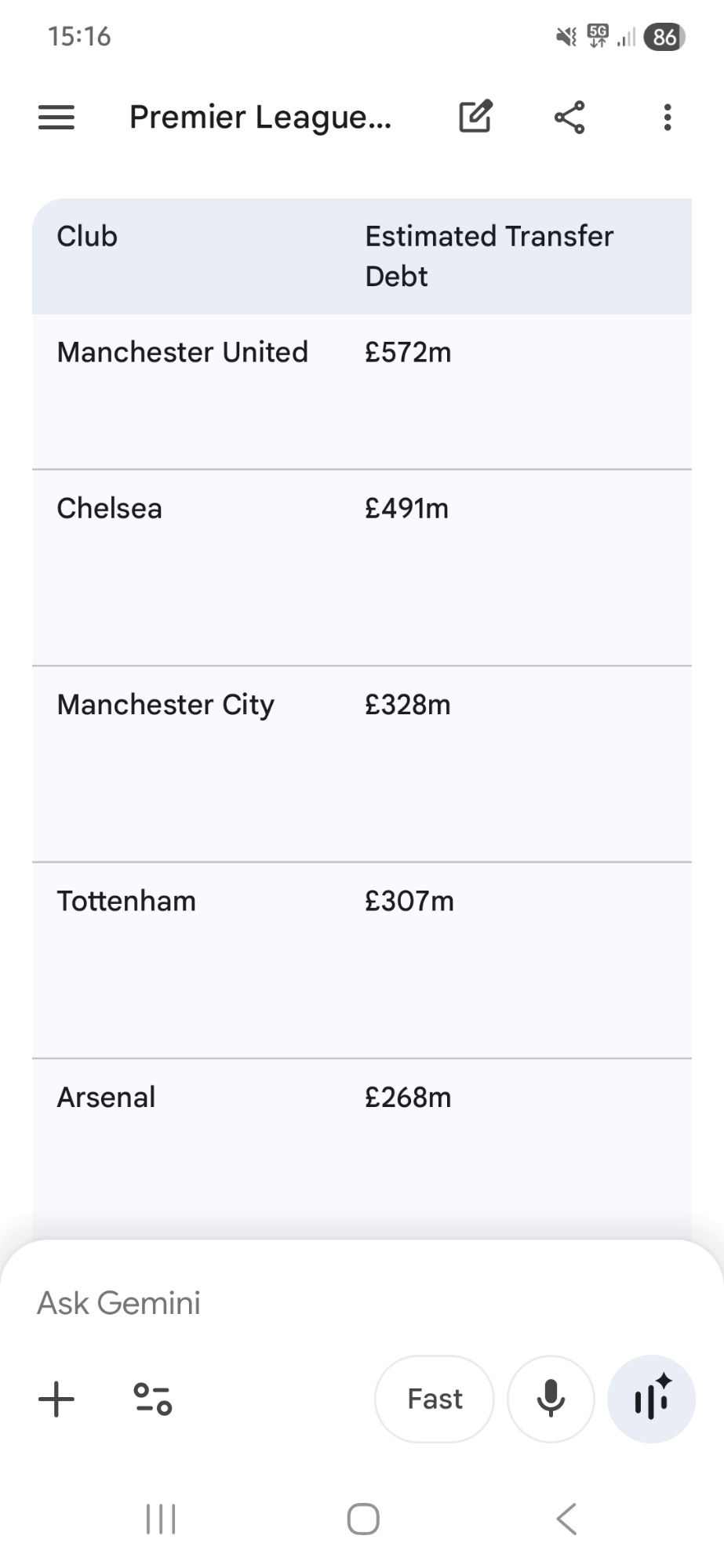
Task: Select the £328m debt value
Action: (x=408, y=705)
